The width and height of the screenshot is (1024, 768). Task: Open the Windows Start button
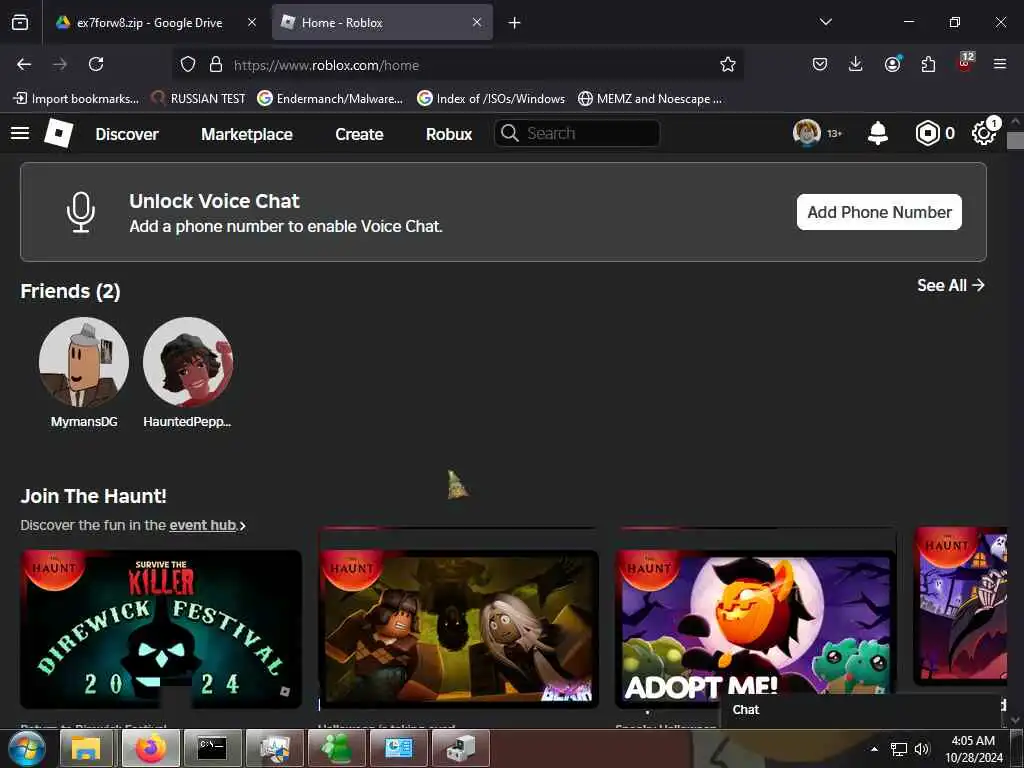click(27, 748)
